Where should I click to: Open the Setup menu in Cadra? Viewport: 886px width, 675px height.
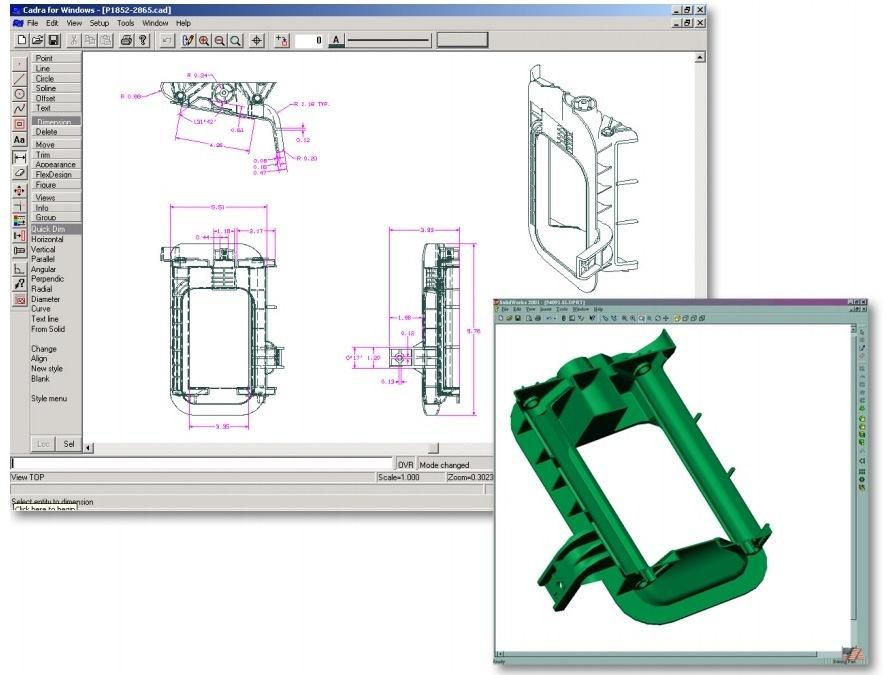pos(99,23)
